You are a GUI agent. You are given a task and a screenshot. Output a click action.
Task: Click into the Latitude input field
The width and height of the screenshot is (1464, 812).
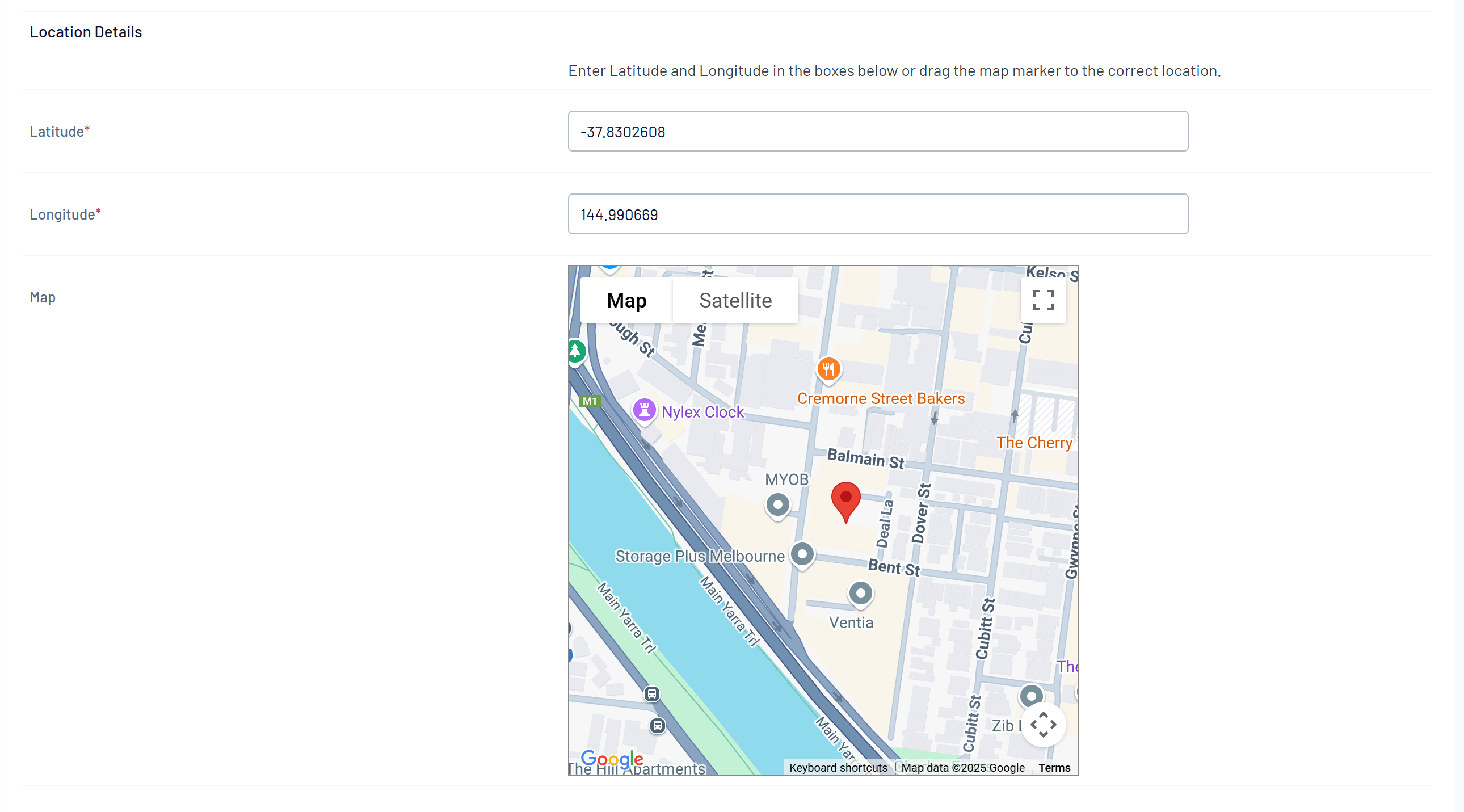pos(877,131)
